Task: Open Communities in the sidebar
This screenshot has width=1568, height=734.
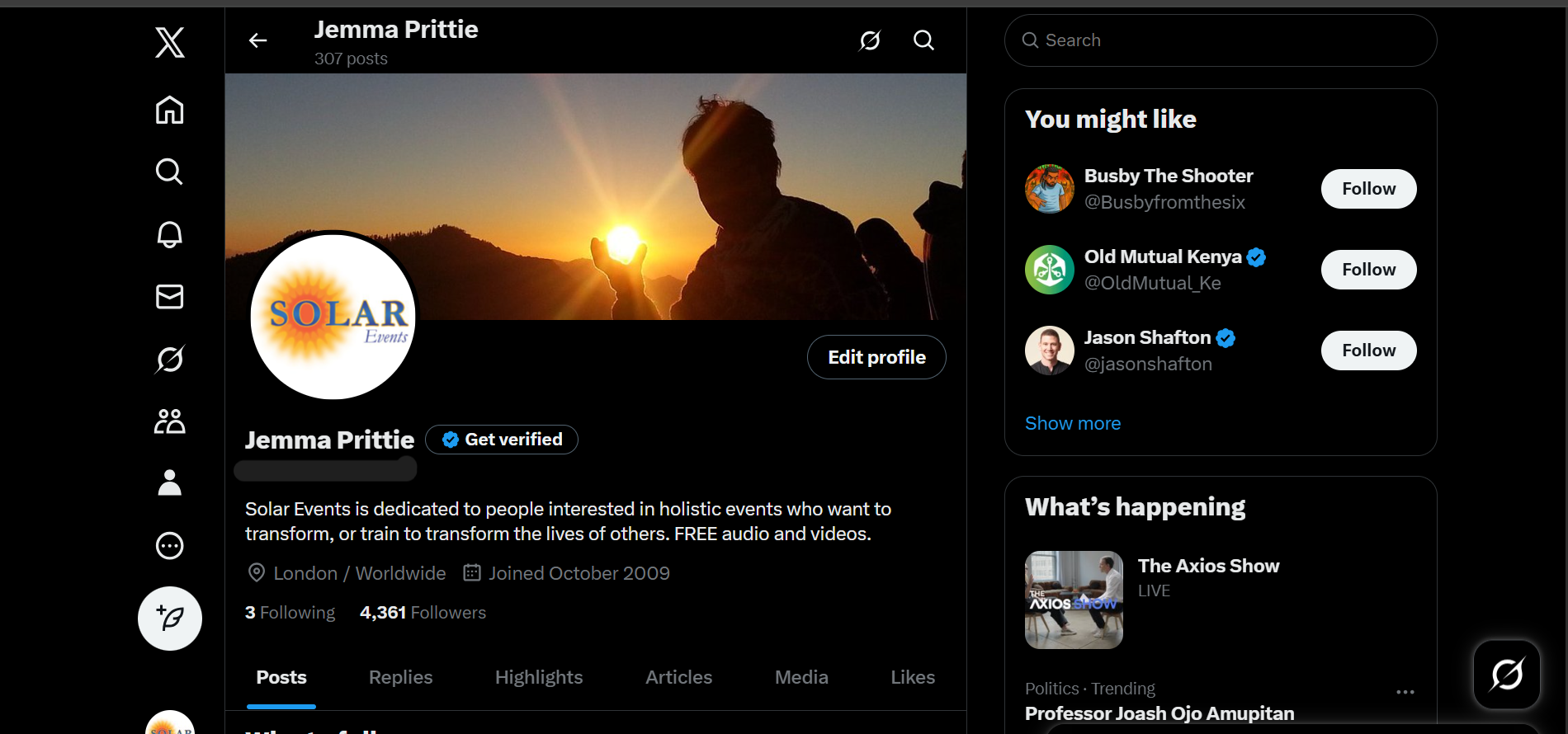Action: pyautogui.click(x=170, y=421)
